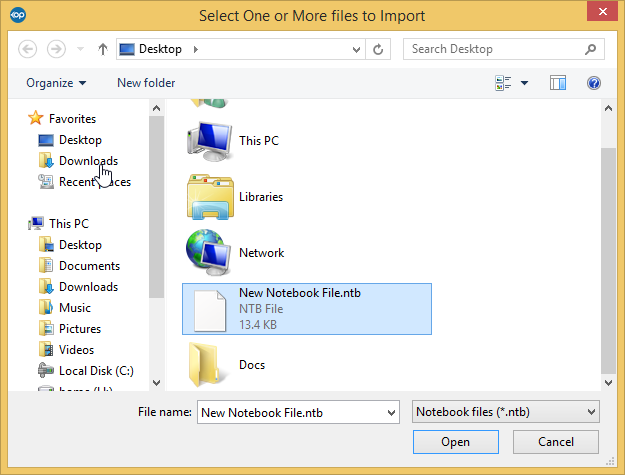This screenshot has width=625, height=475.
Task: Select the Favorites star heading
Action: pos(62,118)
